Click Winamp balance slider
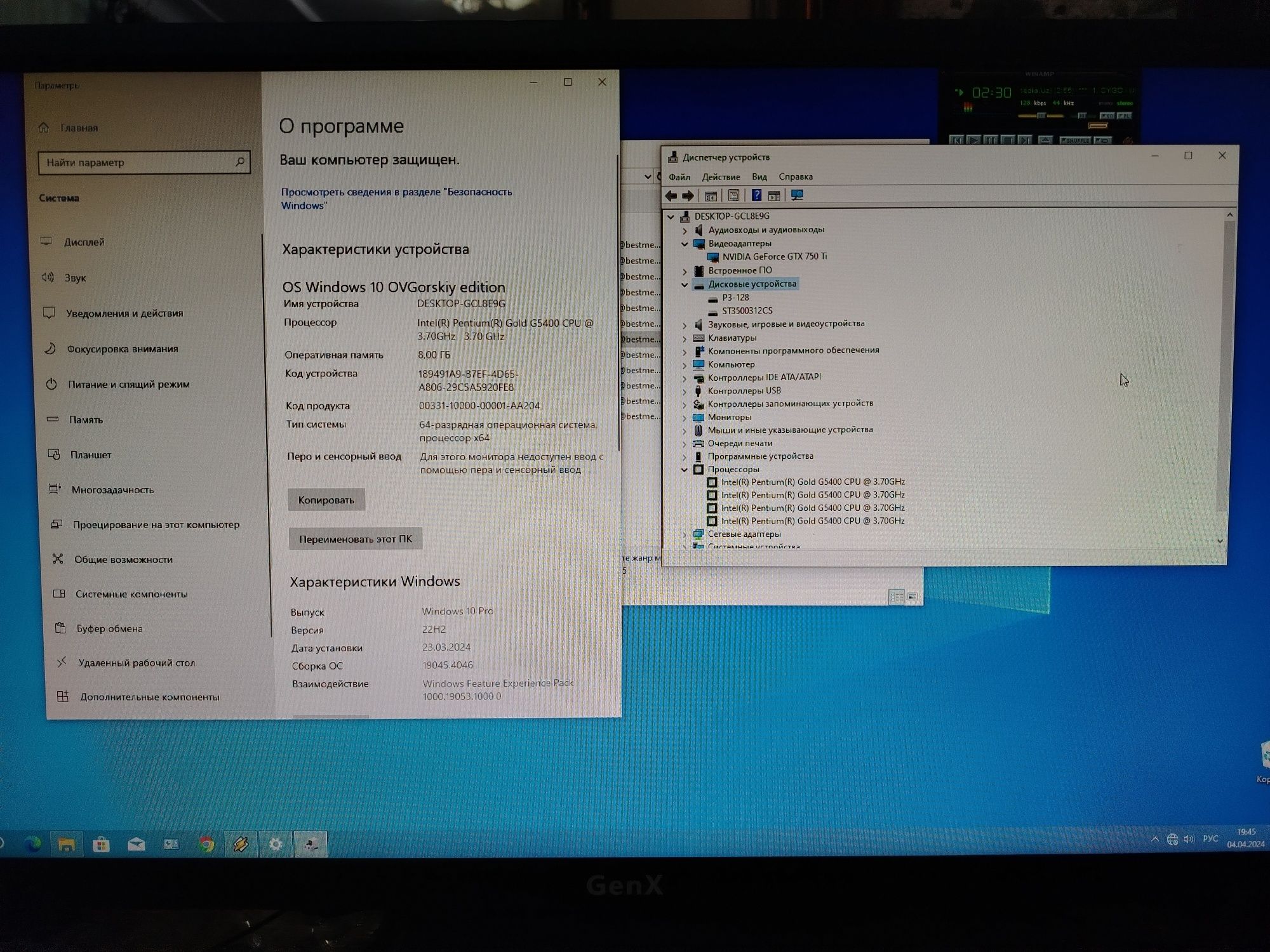1270x952 pixels. coord(1083,116)
